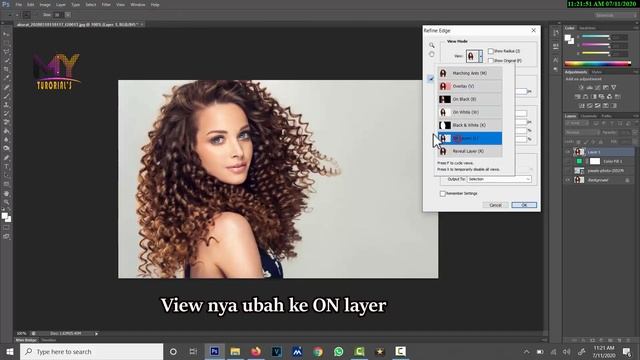Image resolution: width=640 pixels, height=360 pixels.
Task: Show hidden system tray icons
Action: (x=527, y=351)
